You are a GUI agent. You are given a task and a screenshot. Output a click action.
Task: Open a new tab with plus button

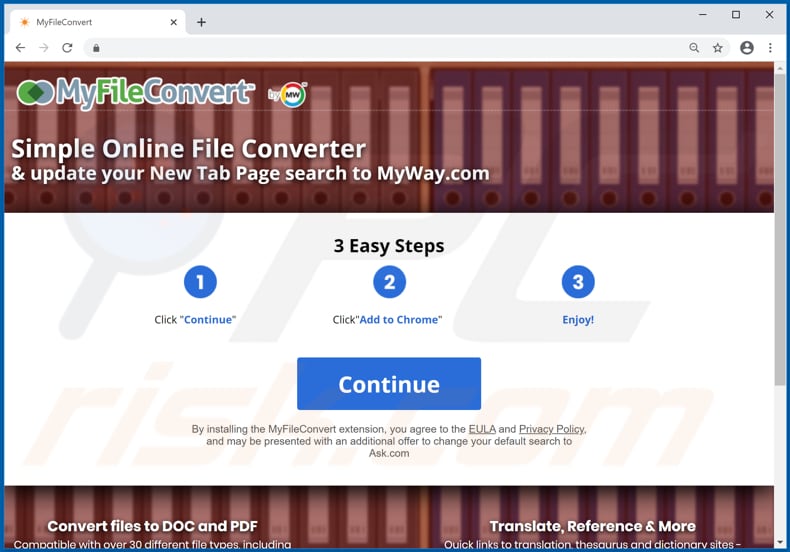201,22
